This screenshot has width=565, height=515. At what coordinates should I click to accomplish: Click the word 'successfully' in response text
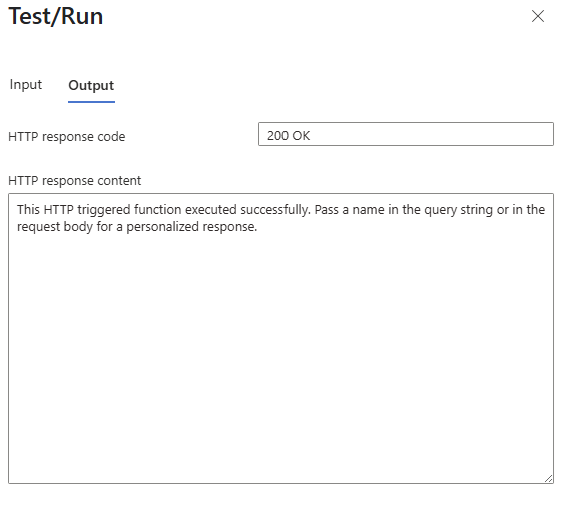[275, 209]
